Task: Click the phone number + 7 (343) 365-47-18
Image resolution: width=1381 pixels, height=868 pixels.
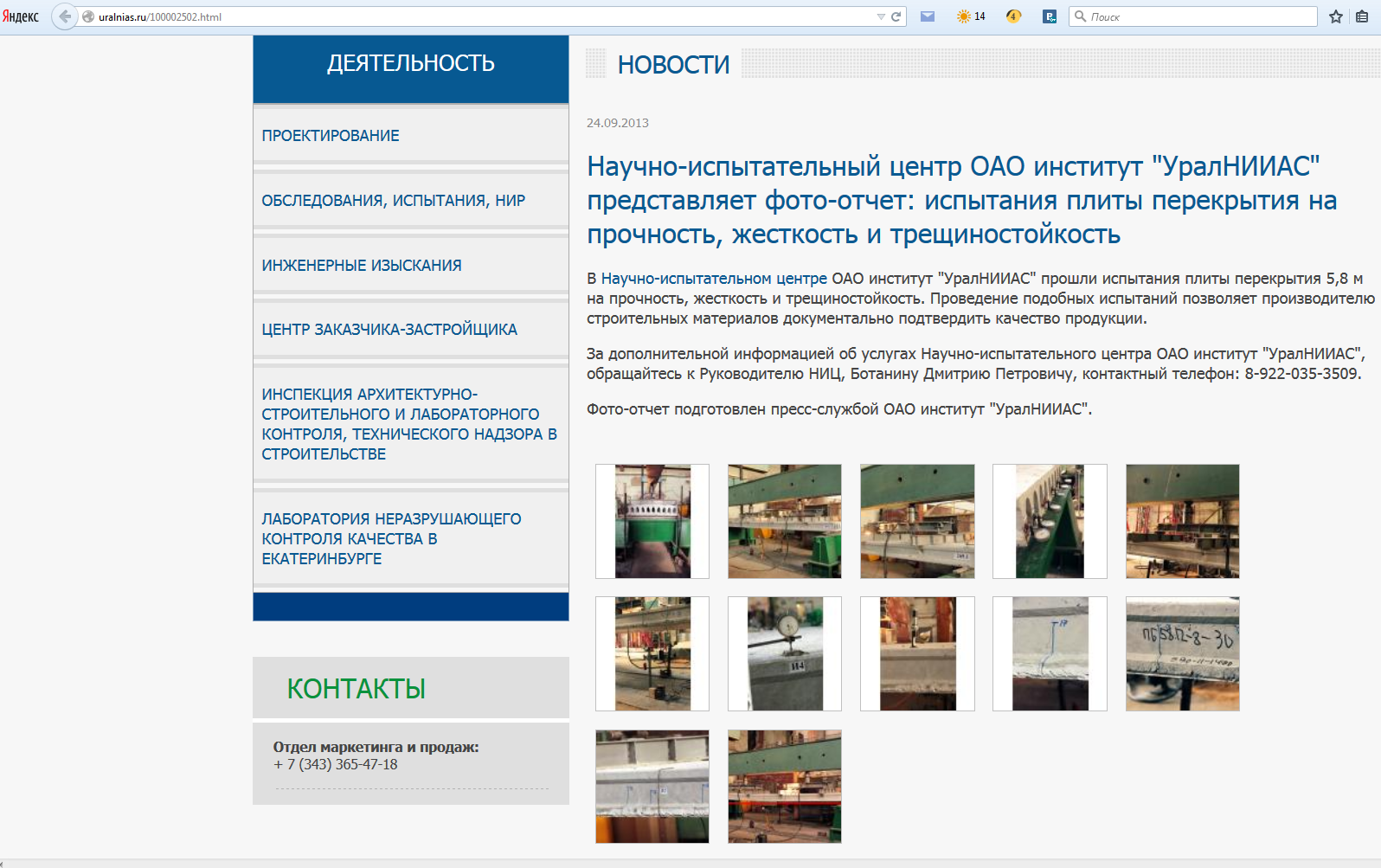Action: pyautogui.click(x=336, y=764)
